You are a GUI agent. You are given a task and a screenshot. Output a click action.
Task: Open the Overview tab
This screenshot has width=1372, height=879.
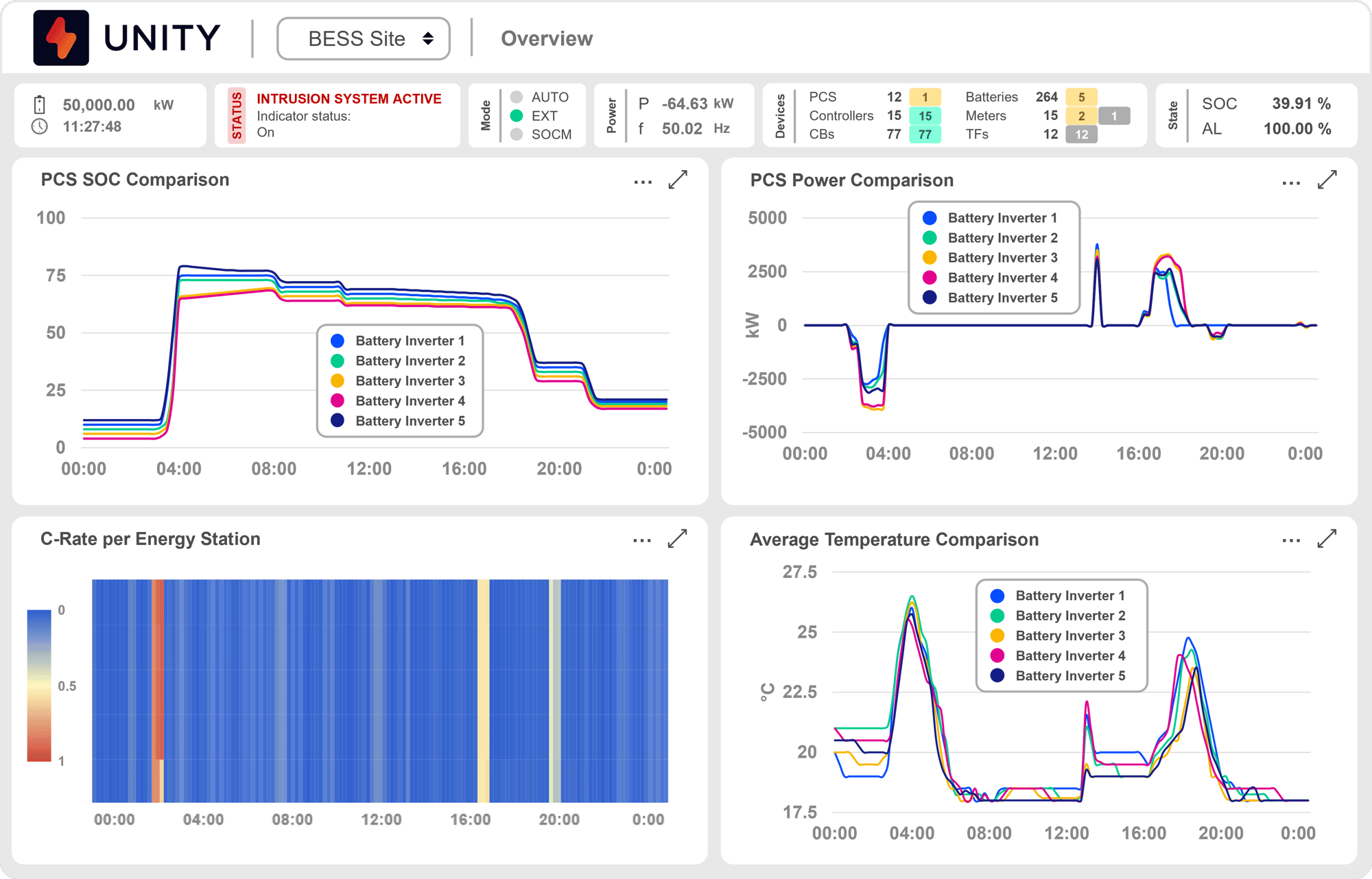(x=546, y=39)
